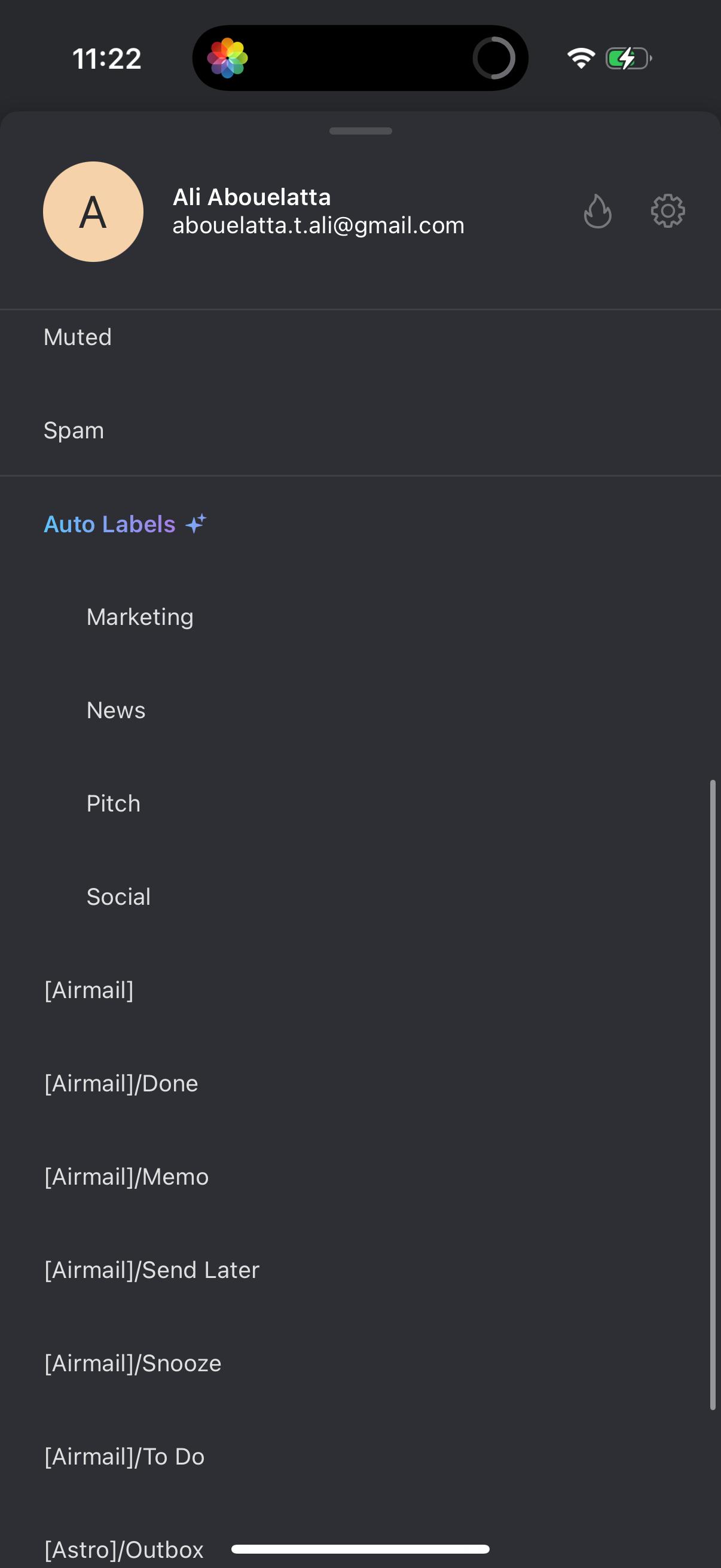Open the Spam folder
The height and width of the screenshot is (1568, 721).
(74, 431)
